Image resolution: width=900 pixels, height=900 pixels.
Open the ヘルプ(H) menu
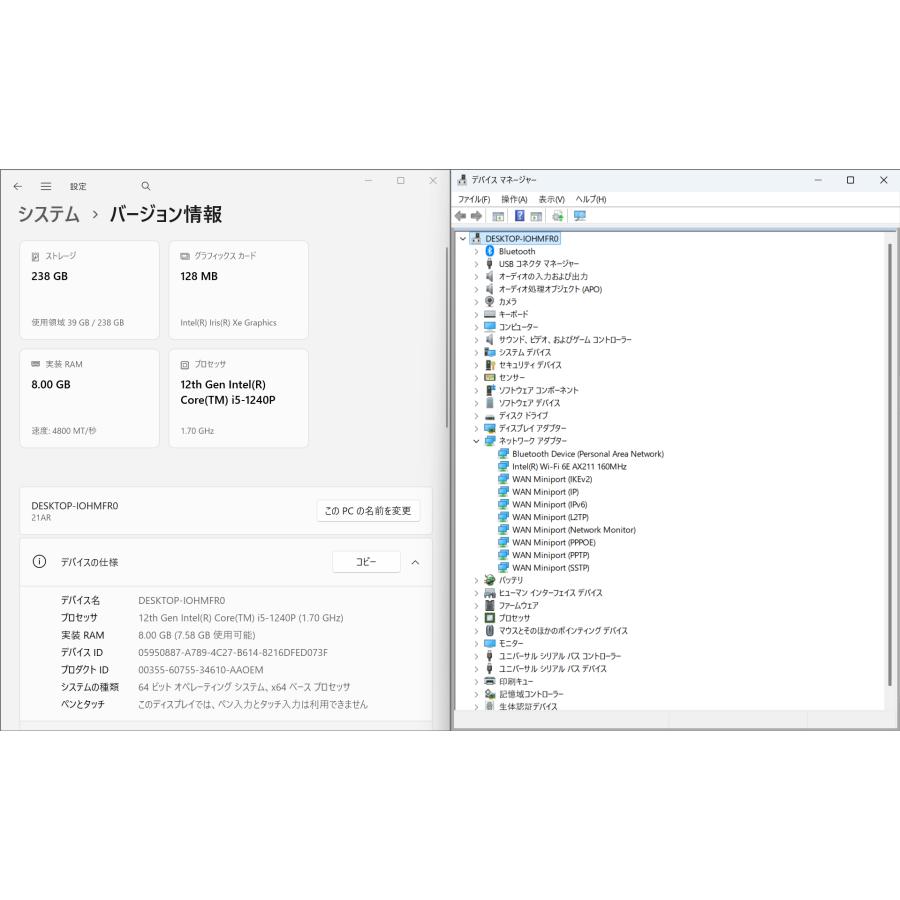[x=591, y=199]
